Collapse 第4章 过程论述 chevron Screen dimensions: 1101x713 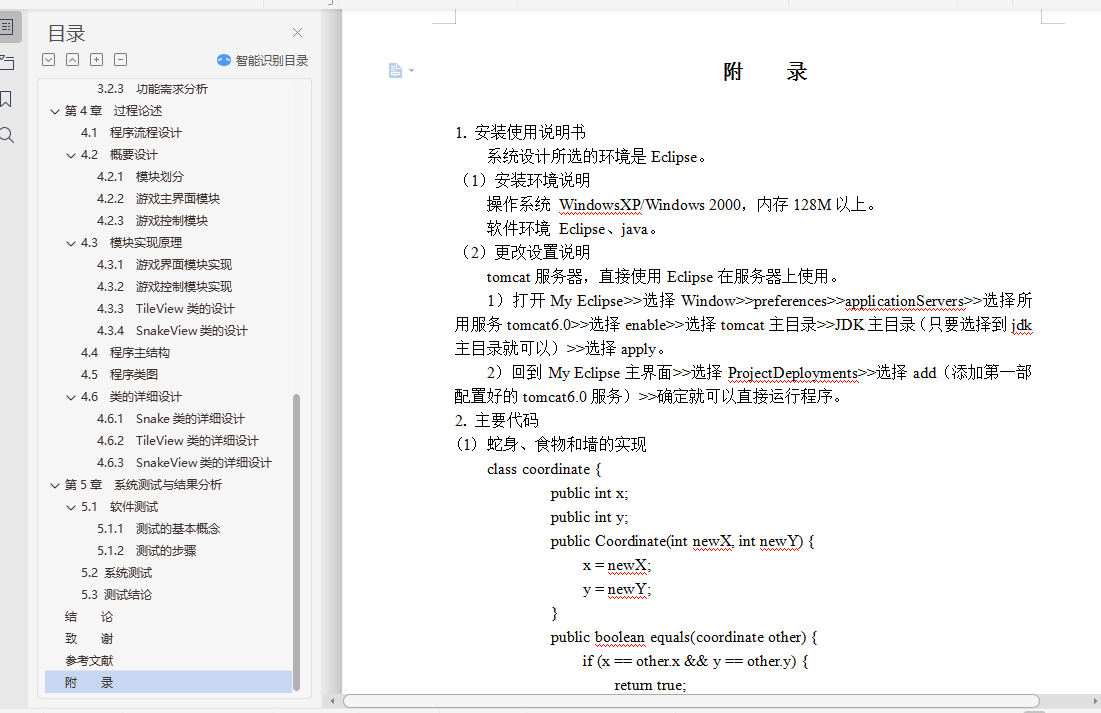55,111
